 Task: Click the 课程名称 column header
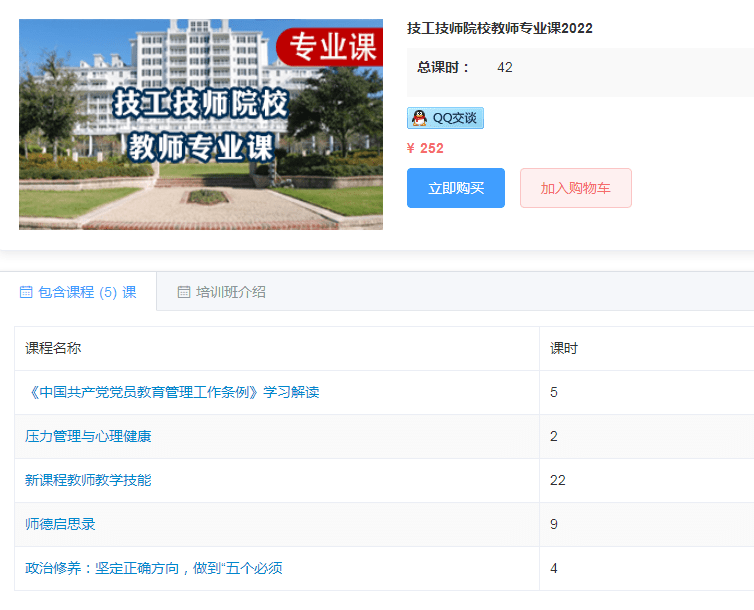point(53,348)
